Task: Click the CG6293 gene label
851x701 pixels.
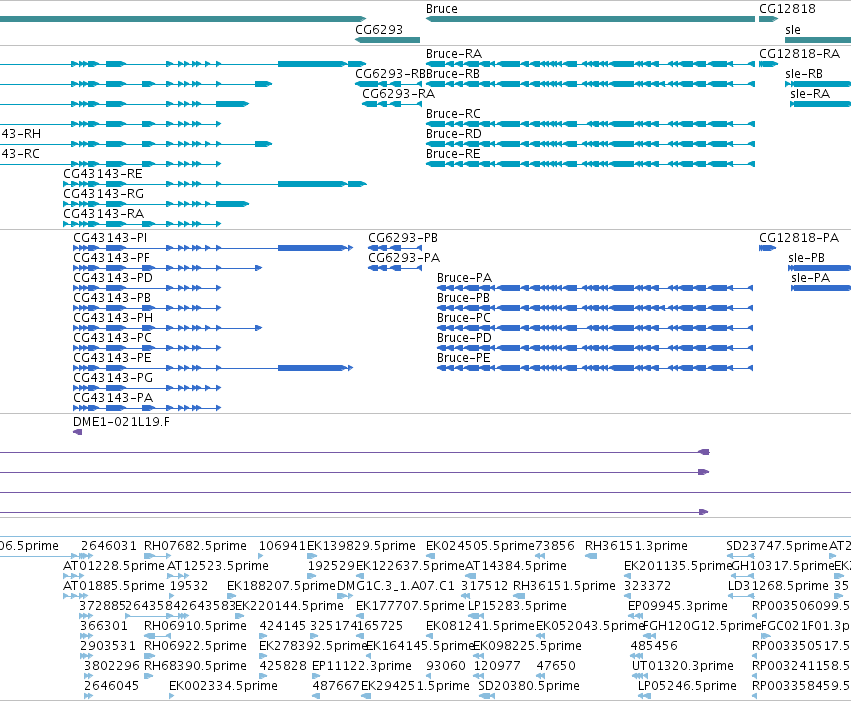Action: click(x=379, y=30)
